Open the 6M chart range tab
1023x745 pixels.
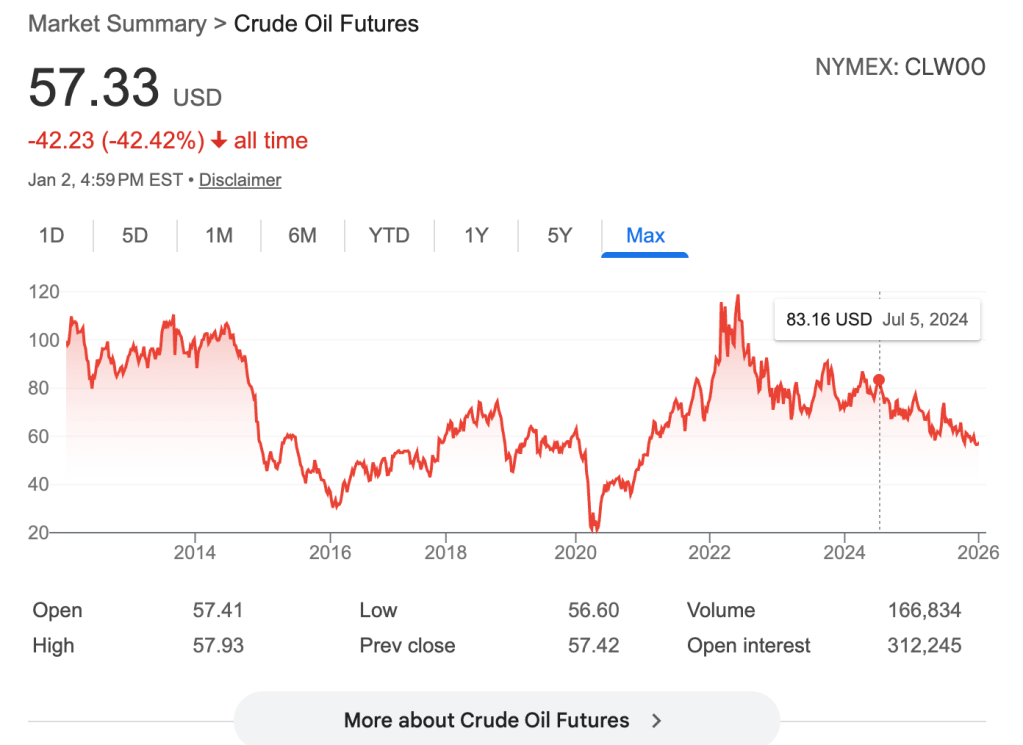[302, 236]
